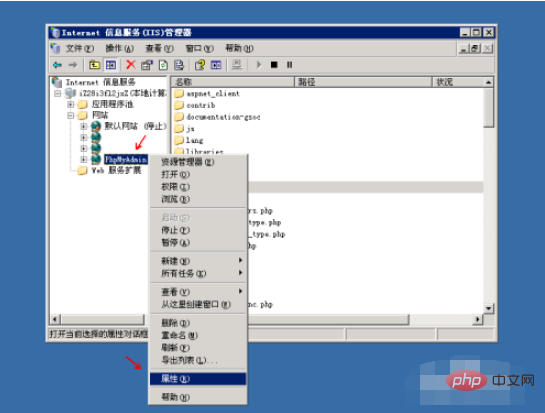Screen dimensions: 545x413
Task: Click the file list scroll up arrow
Action: 488,82
